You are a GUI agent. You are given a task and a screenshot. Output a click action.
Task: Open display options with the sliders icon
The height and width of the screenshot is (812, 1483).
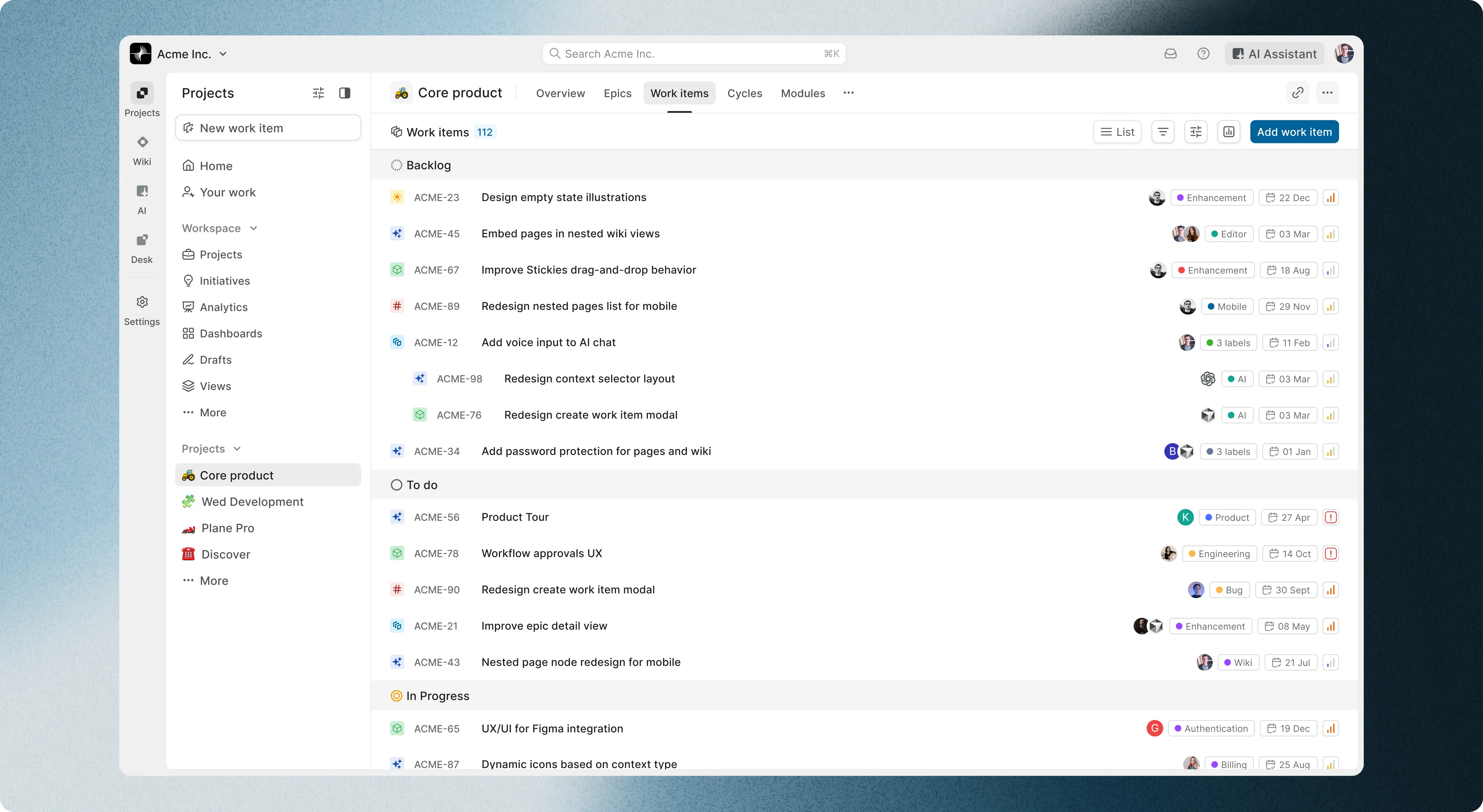tap(1196, 131)
